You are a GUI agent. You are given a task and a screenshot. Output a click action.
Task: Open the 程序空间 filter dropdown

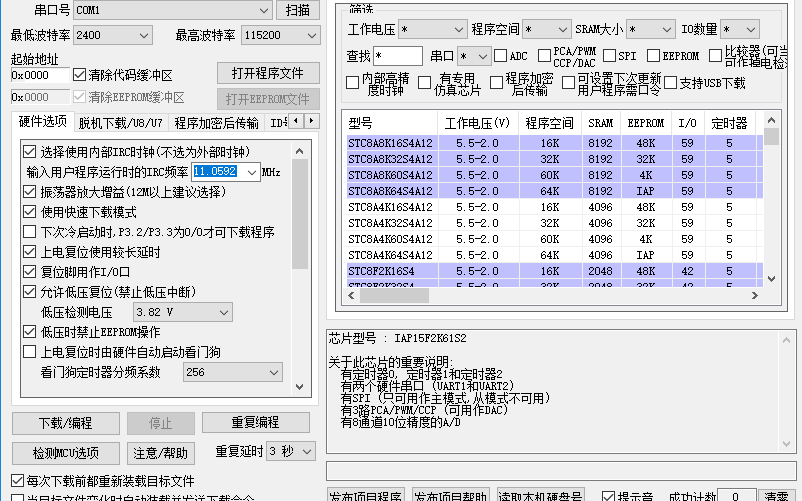click(547, 30)
